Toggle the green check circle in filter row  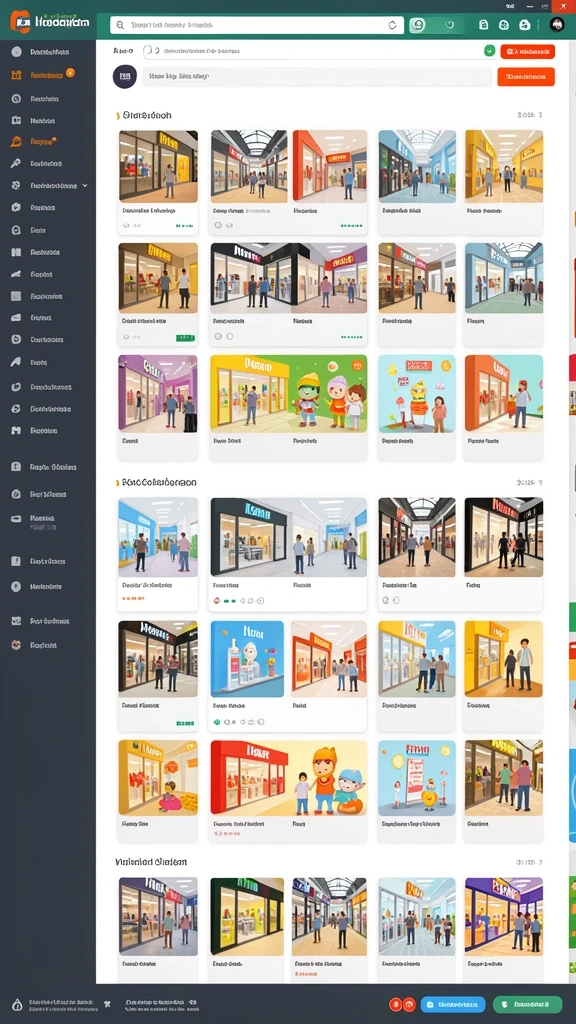click(x=489, y=50)
